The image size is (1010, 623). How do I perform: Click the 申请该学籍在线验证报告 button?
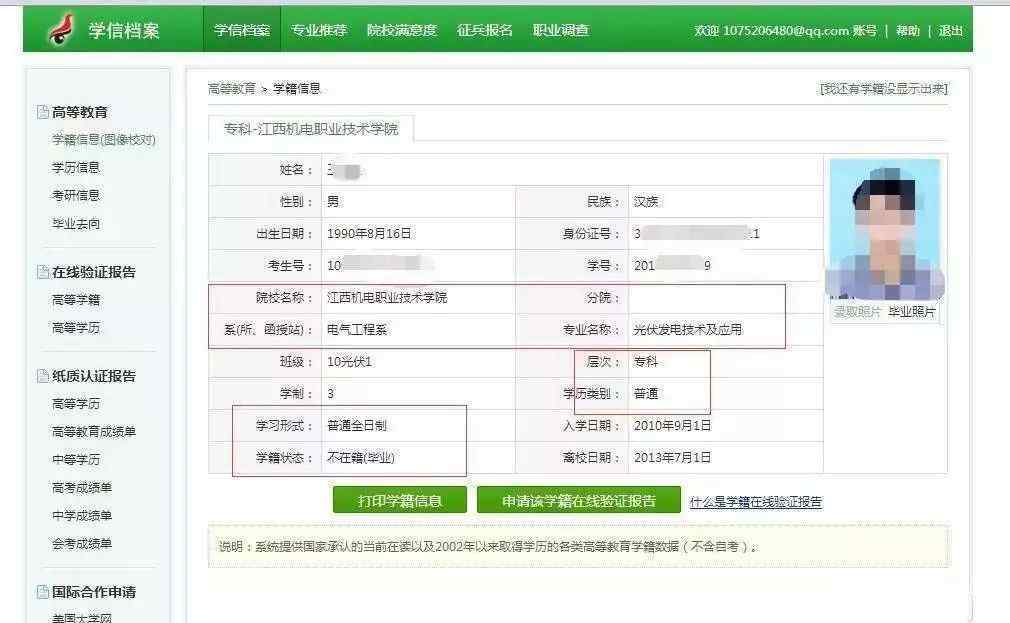click(578, 501)
